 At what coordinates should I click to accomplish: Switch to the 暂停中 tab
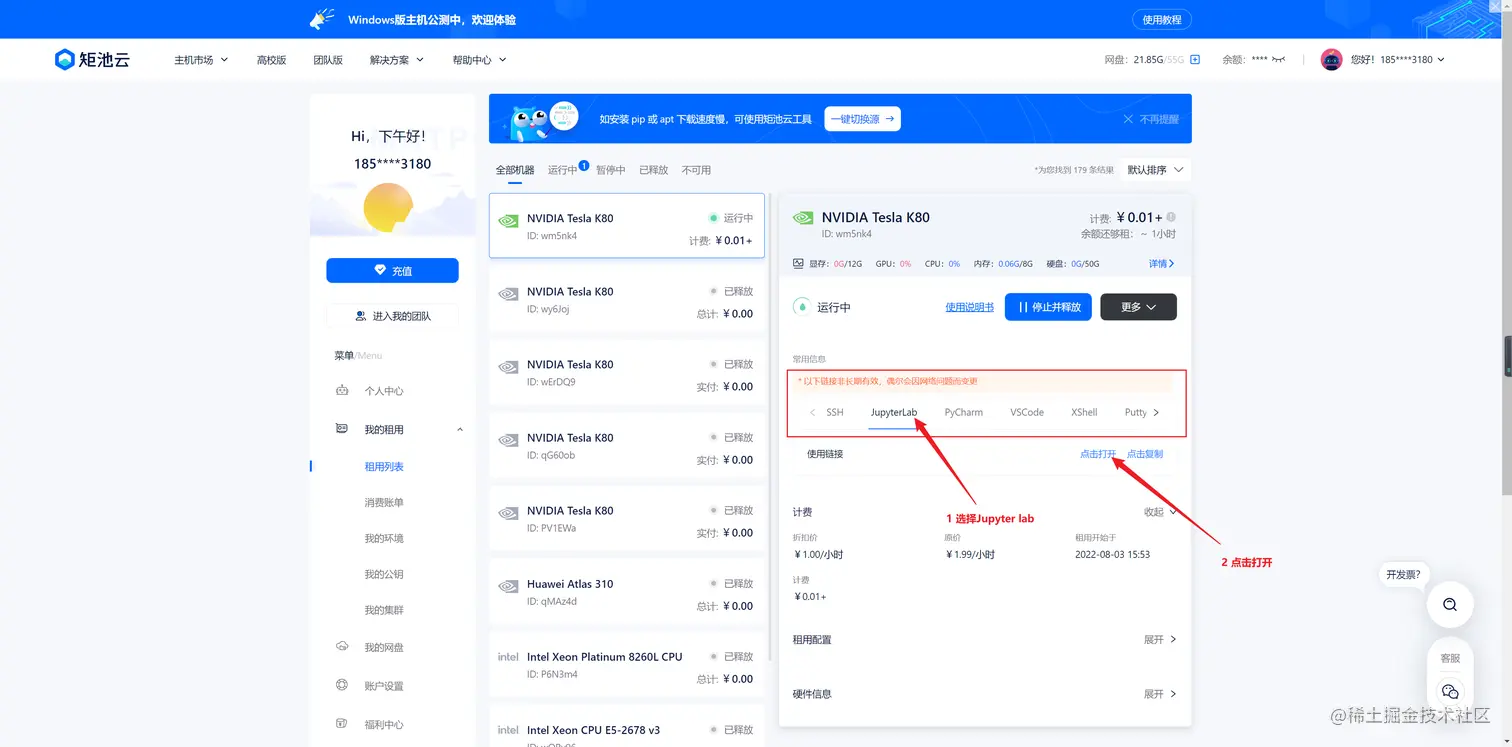click(x=611, y=170)
